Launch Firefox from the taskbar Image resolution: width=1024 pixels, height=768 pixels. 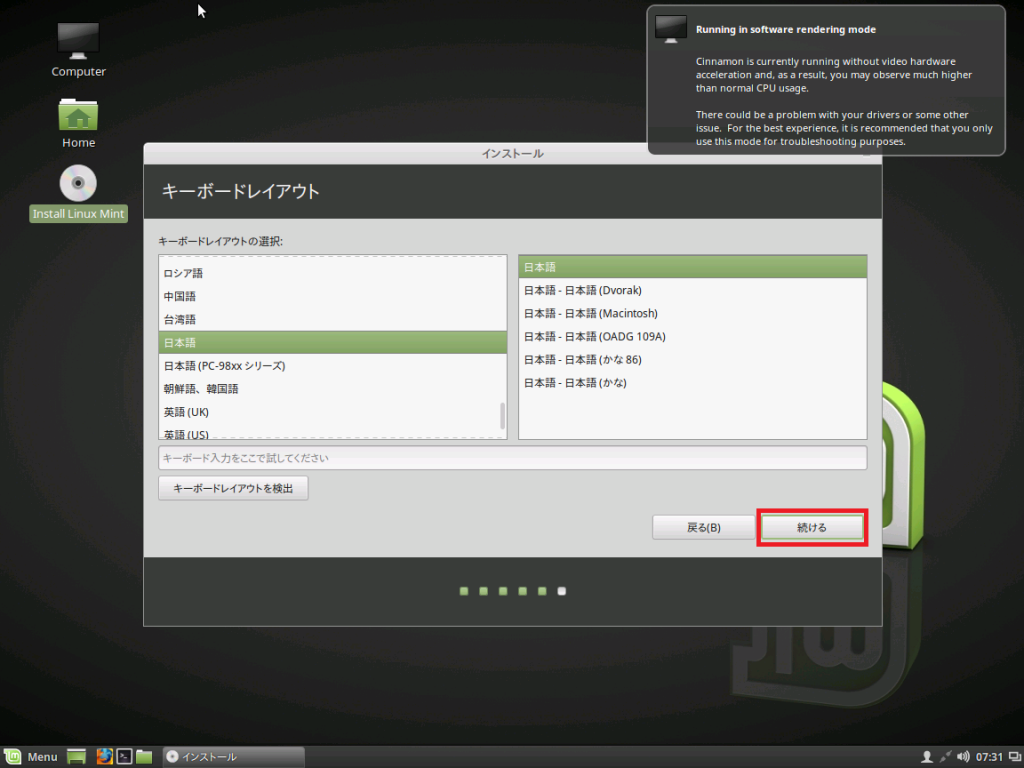click(104, 757)
